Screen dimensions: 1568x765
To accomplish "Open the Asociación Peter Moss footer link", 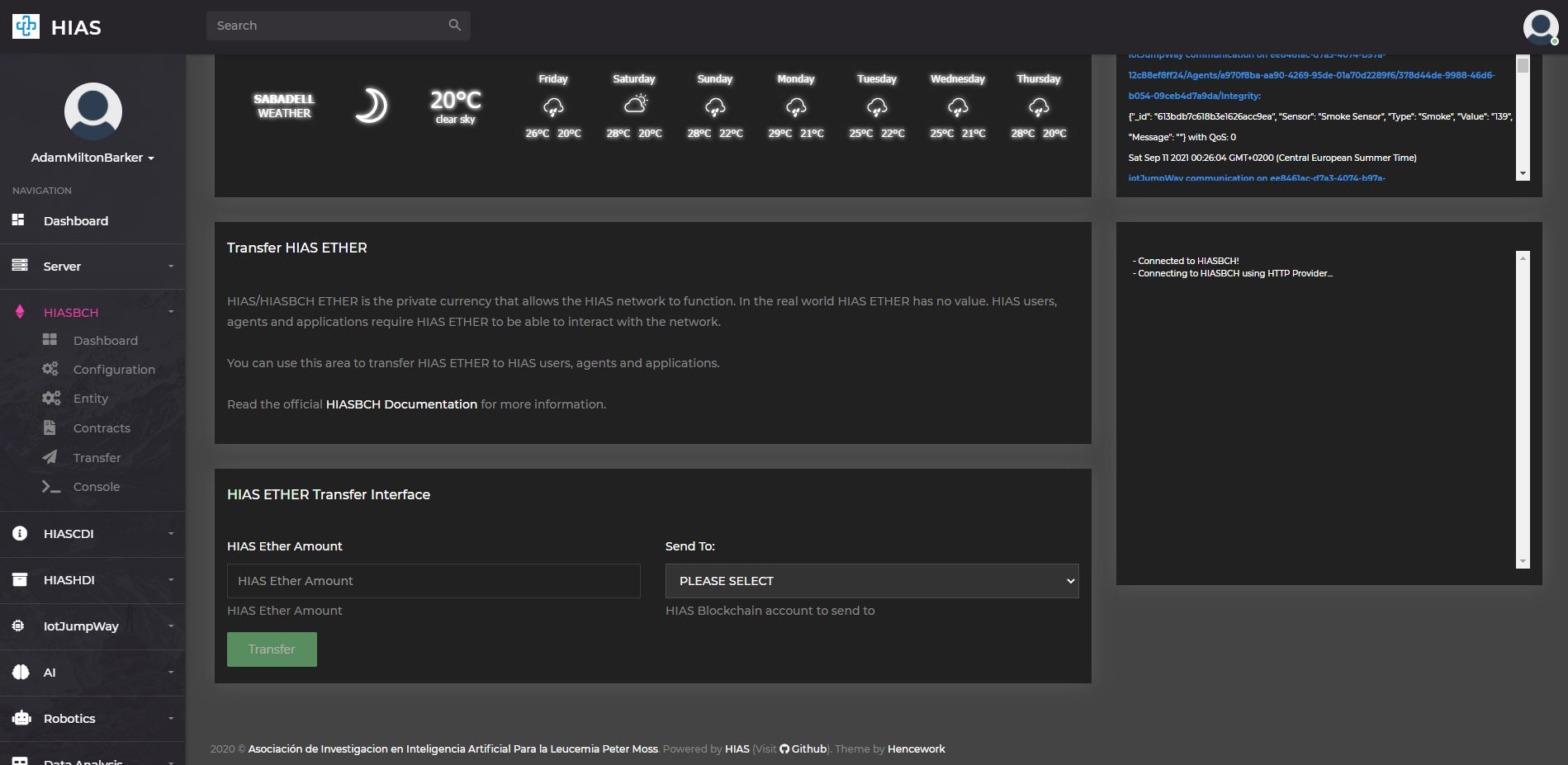I will pyautogui.click(x=453, y=749).
